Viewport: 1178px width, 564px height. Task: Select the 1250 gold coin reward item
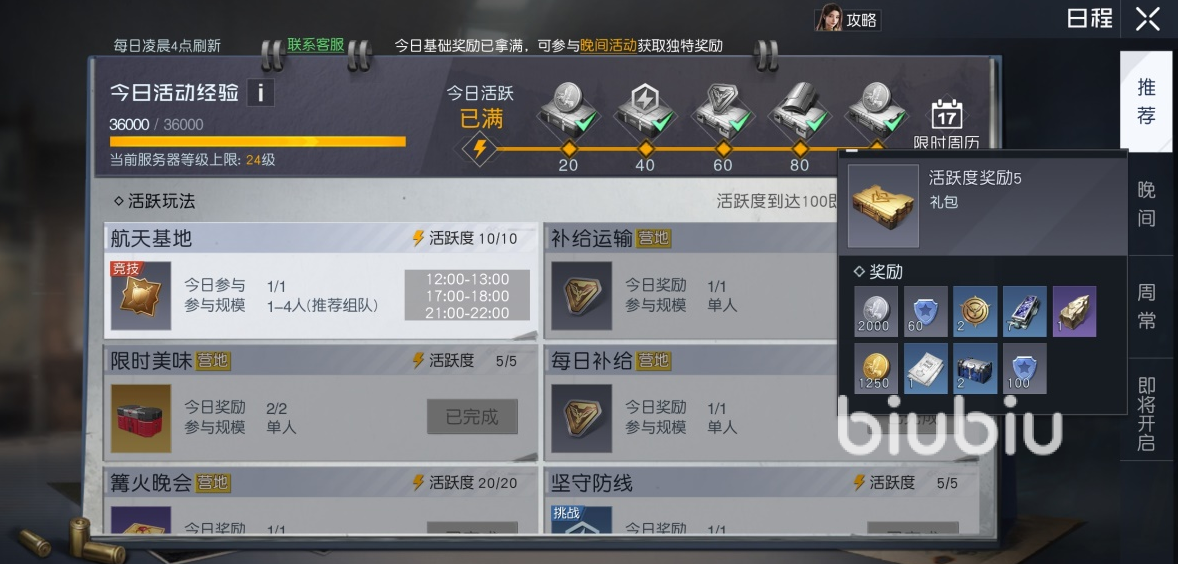tap(876, 368)
